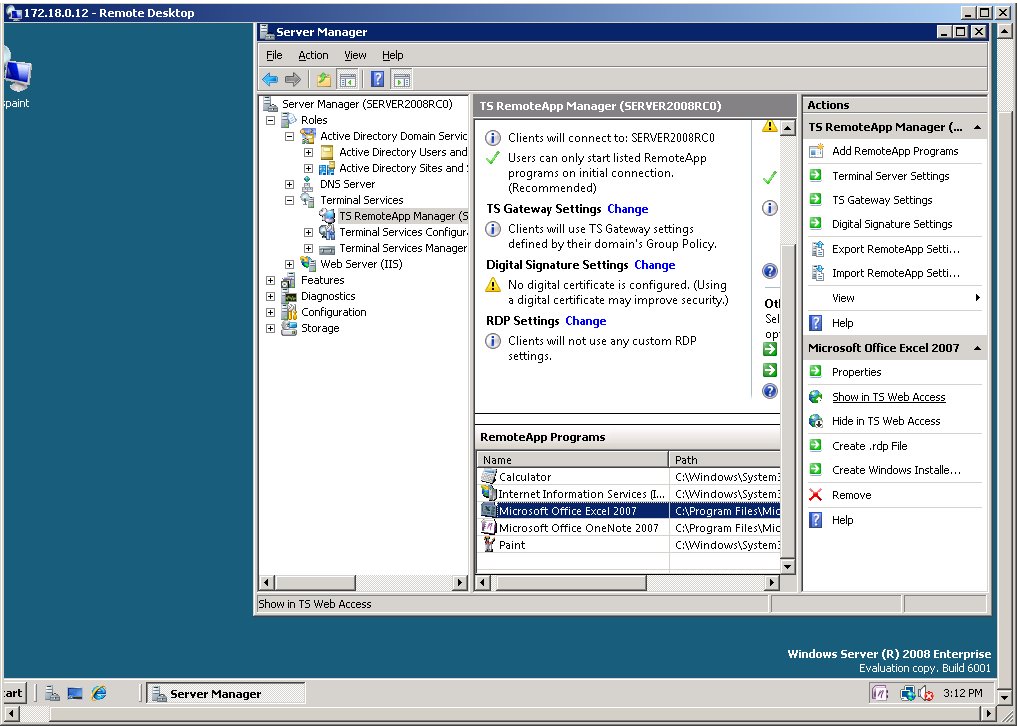Click the Digital Signature Settings action icon
The height and width of the screenshot is (726, 1017).
816,224
